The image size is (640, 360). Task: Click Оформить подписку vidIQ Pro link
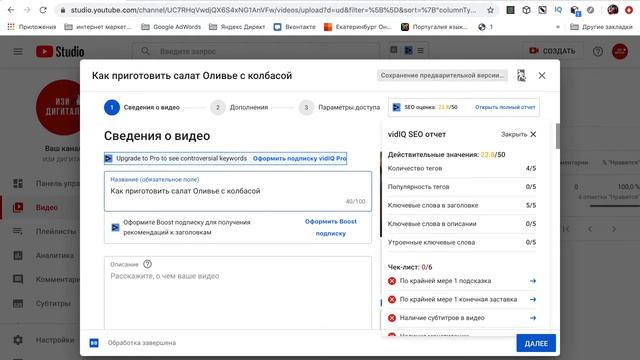tap(300, 158)
